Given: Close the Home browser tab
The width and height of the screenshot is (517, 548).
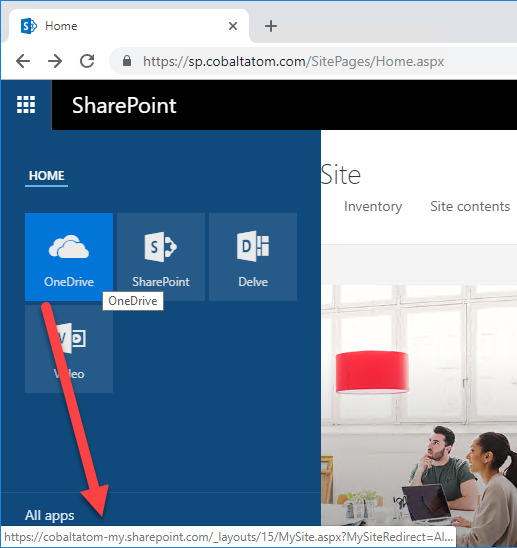Looking at the screenshot, I should (x=233, y=26).
